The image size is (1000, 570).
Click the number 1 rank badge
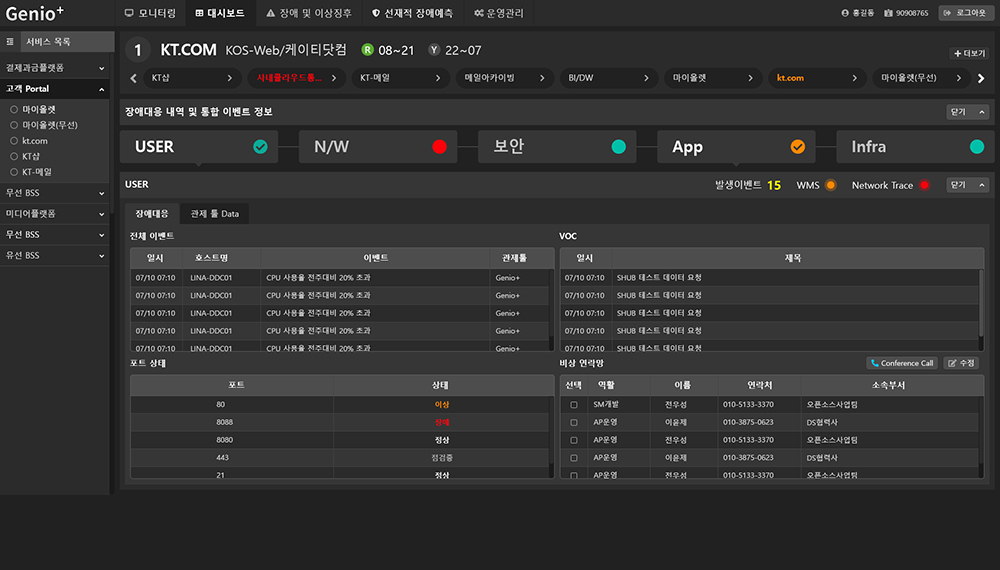pos(138,50)
